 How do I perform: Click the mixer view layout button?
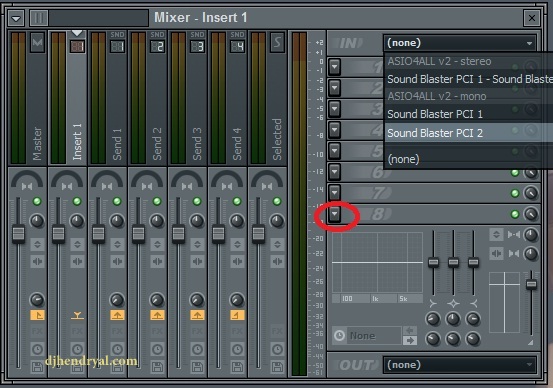[x=38, y=18]
